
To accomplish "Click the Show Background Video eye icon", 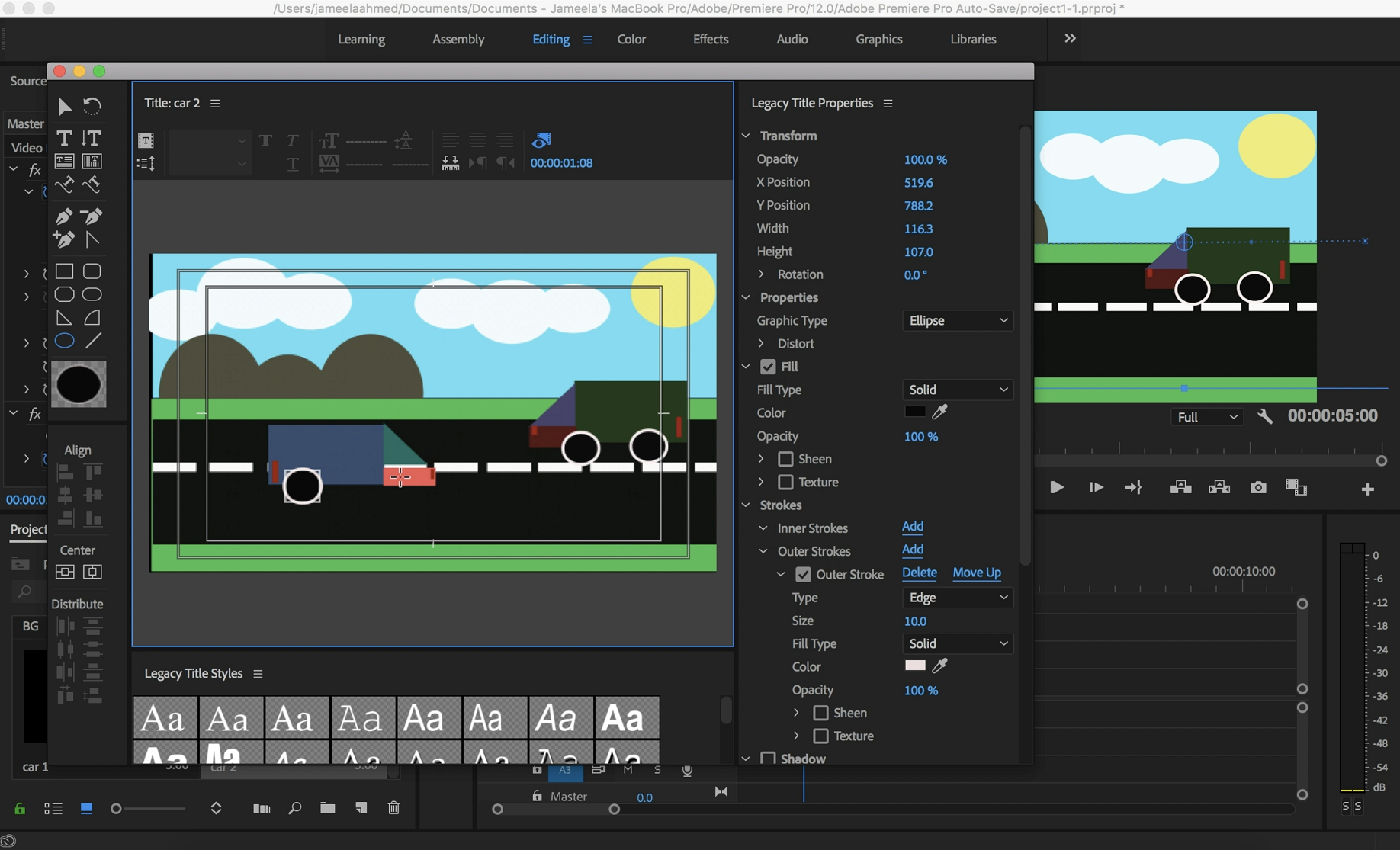I will tap(541, 140).
